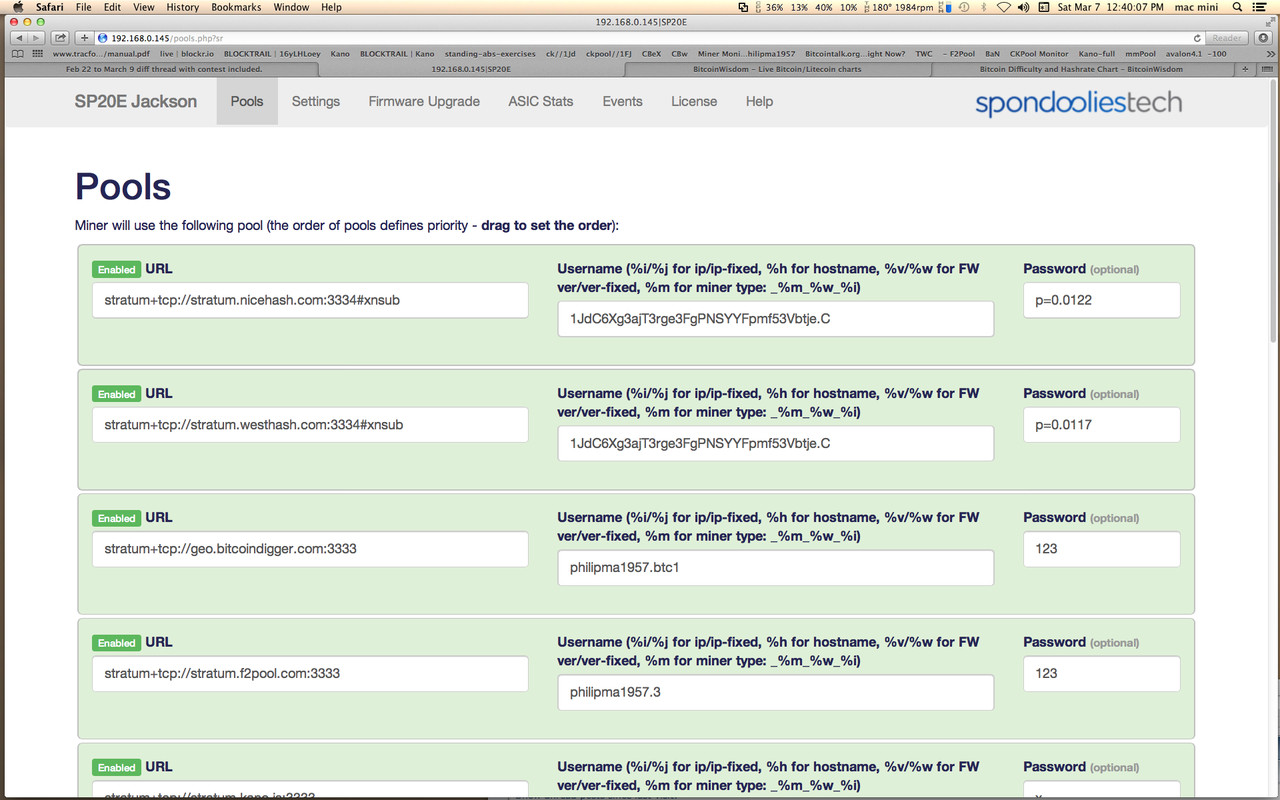Open the volume icon in menu bar

[x=1025, y=7]
